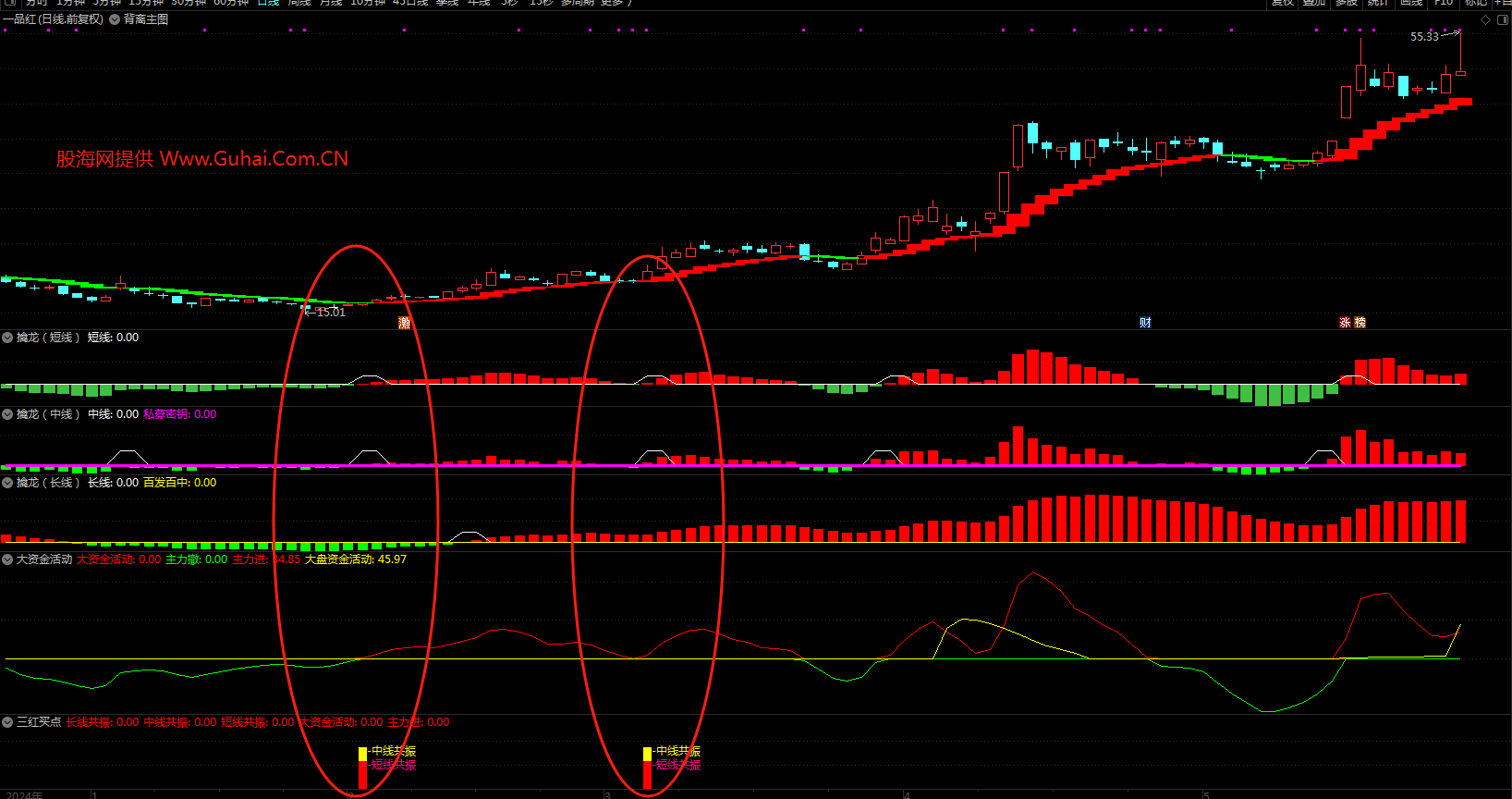Select the 擒龙（短线） indicator title
The width and height of the screenshot is (1512, 799).
click(48, 338)
